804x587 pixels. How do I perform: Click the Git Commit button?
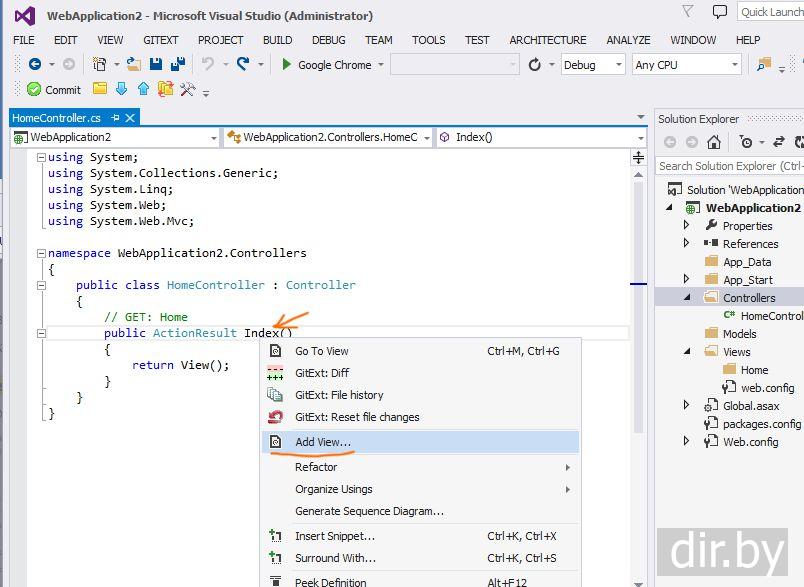[x=54, y=89]
